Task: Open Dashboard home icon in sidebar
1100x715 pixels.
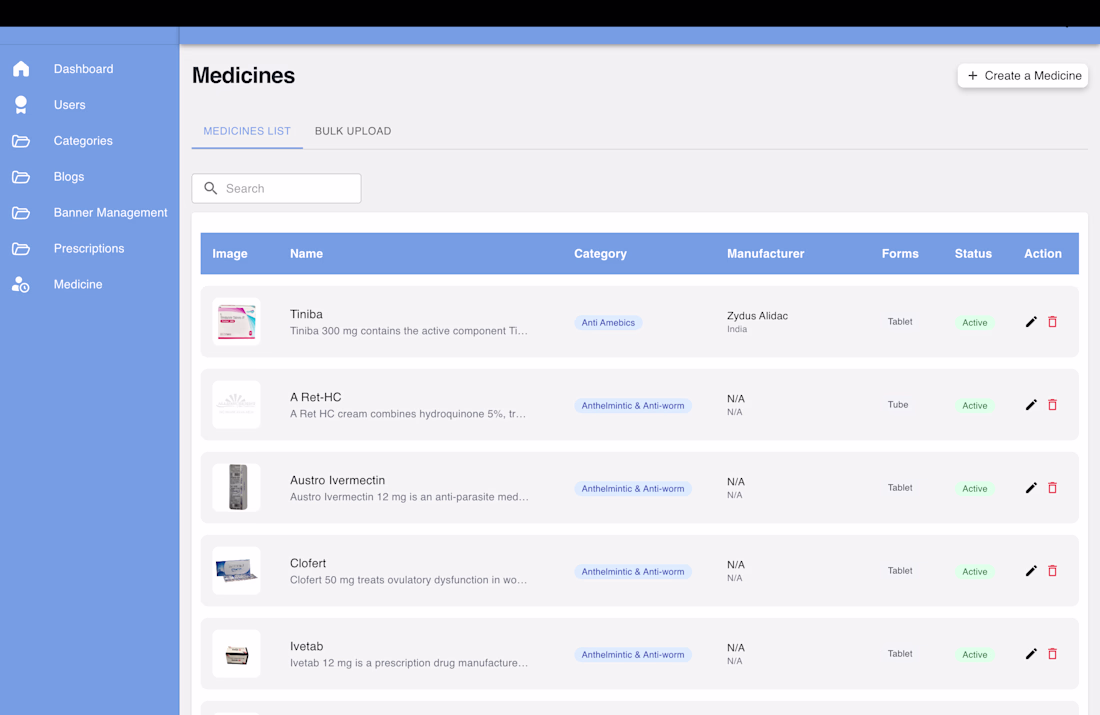Action: pos(21,69)
